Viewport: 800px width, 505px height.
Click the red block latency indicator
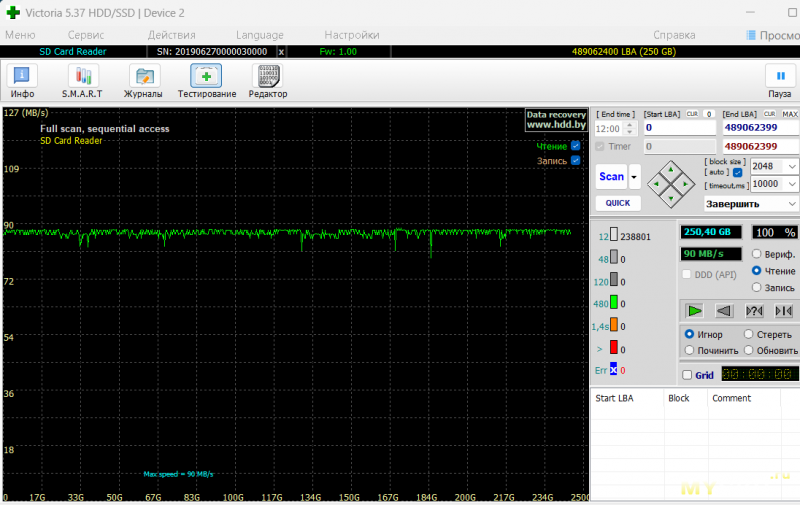[x=614, y=348]
